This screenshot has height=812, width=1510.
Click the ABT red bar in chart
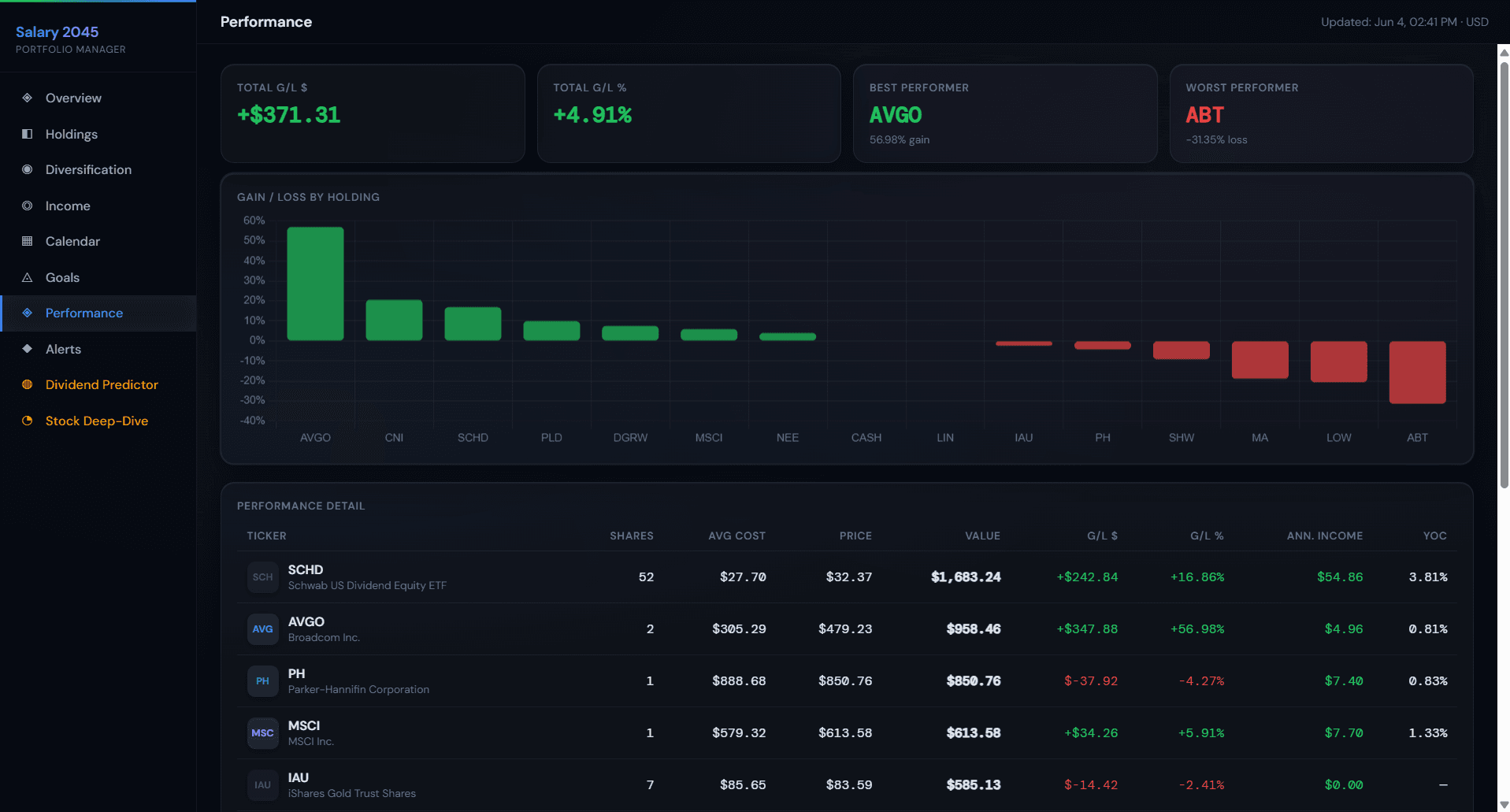1418,373
